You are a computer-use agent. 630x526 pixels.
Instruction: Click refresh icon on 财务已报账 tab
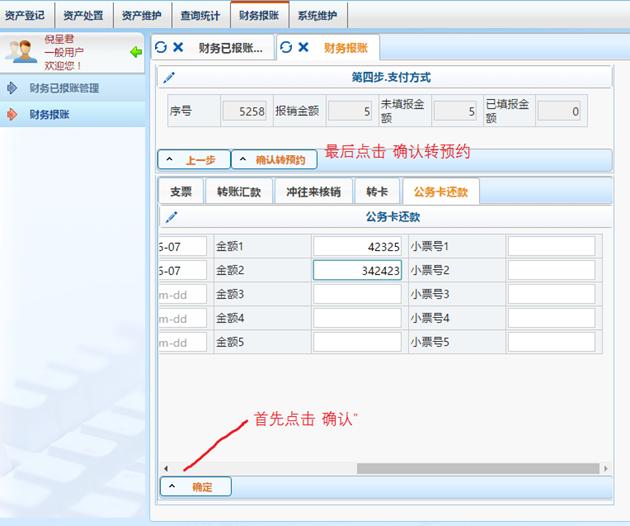pyautogui.click(x=161, y=47)
